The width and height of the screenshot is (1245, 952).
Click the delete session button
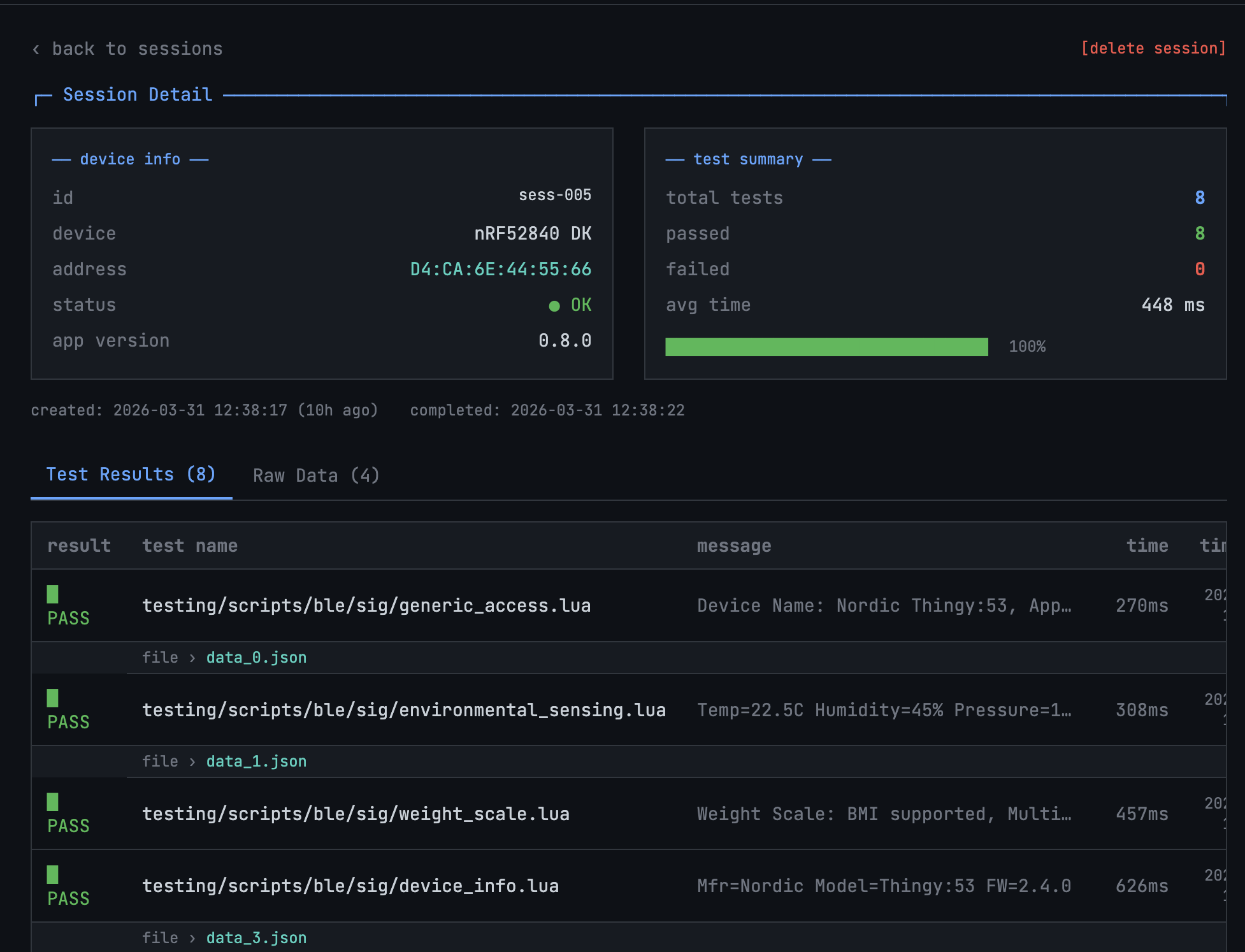[1153, 48]
